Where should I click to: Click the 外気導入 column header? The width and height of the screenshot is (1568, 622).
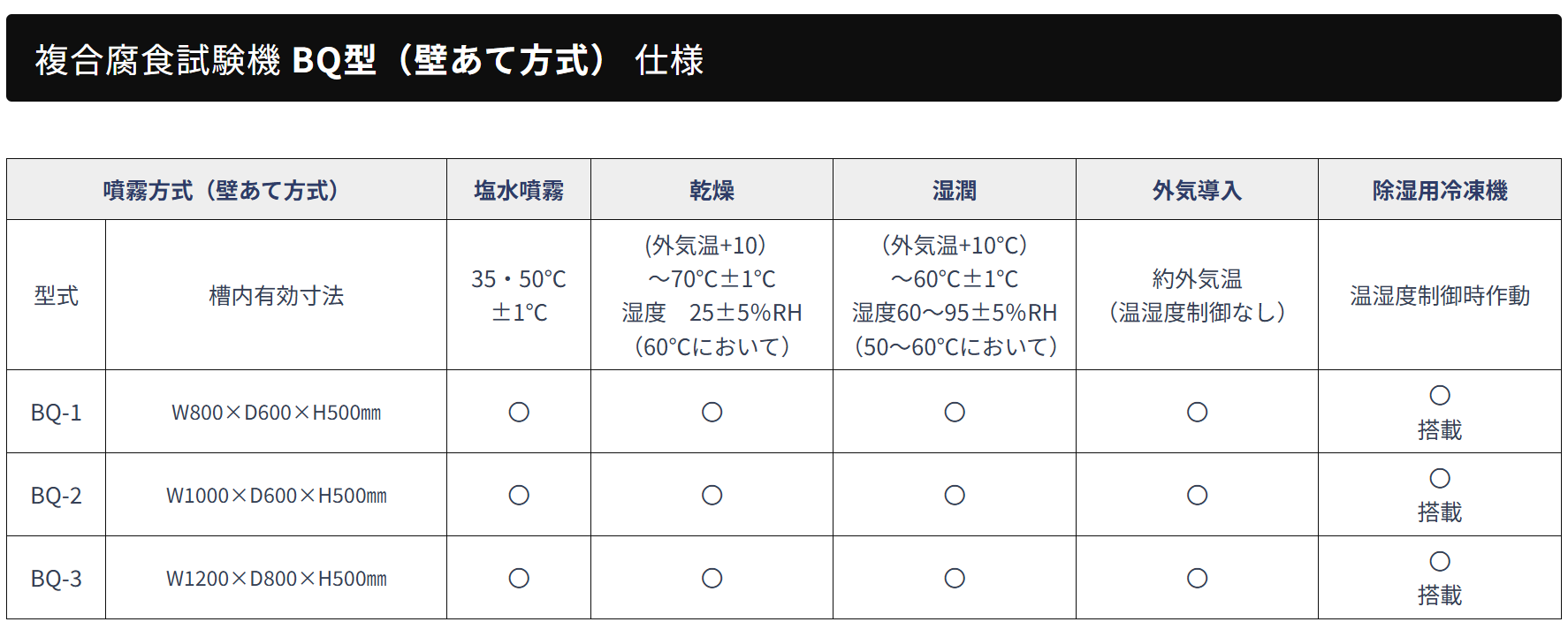point(1197,190)
